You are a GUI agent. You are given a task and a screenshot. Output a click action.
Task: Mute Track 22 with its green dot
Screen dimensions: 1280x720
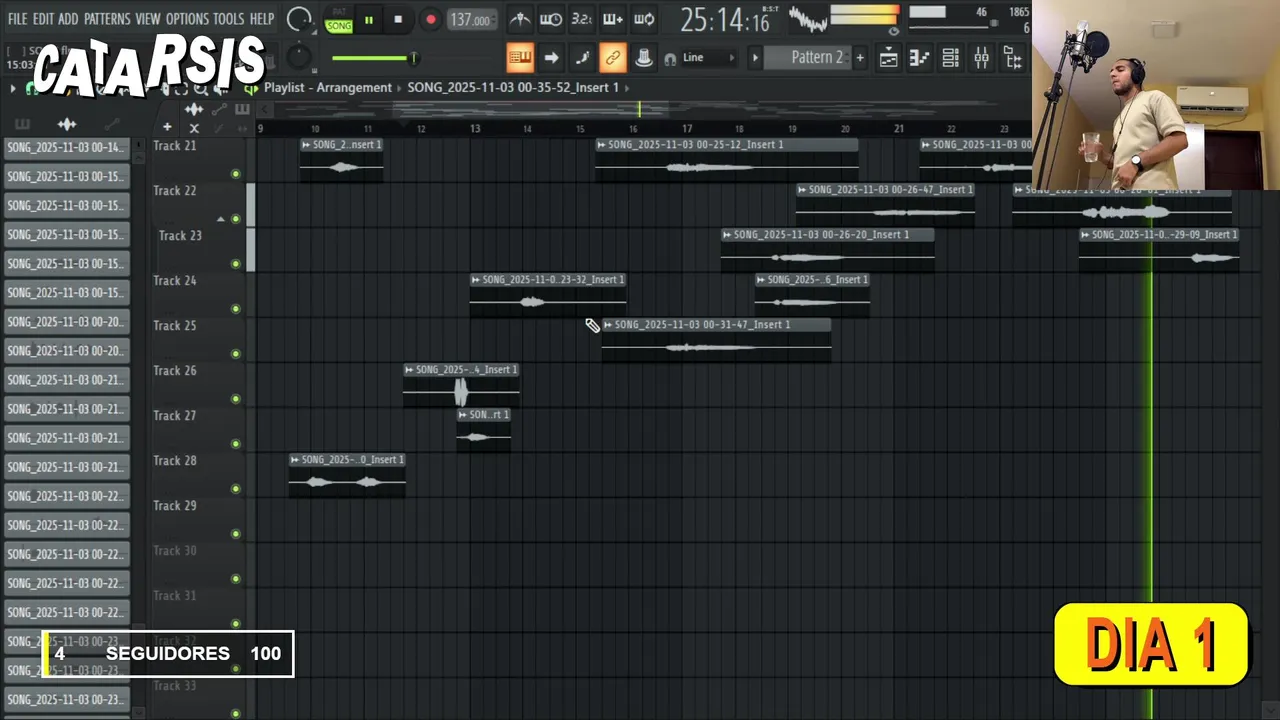(236, 219)
